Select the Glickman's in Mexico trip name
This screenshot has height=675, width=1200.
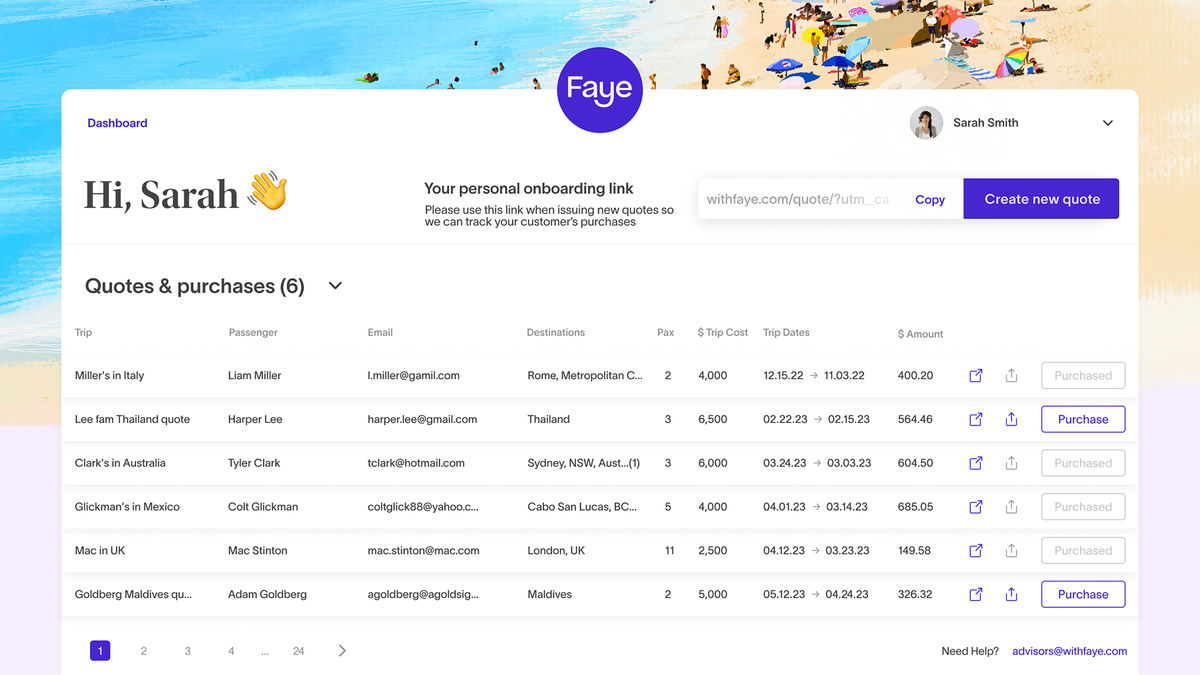point(127,507)
